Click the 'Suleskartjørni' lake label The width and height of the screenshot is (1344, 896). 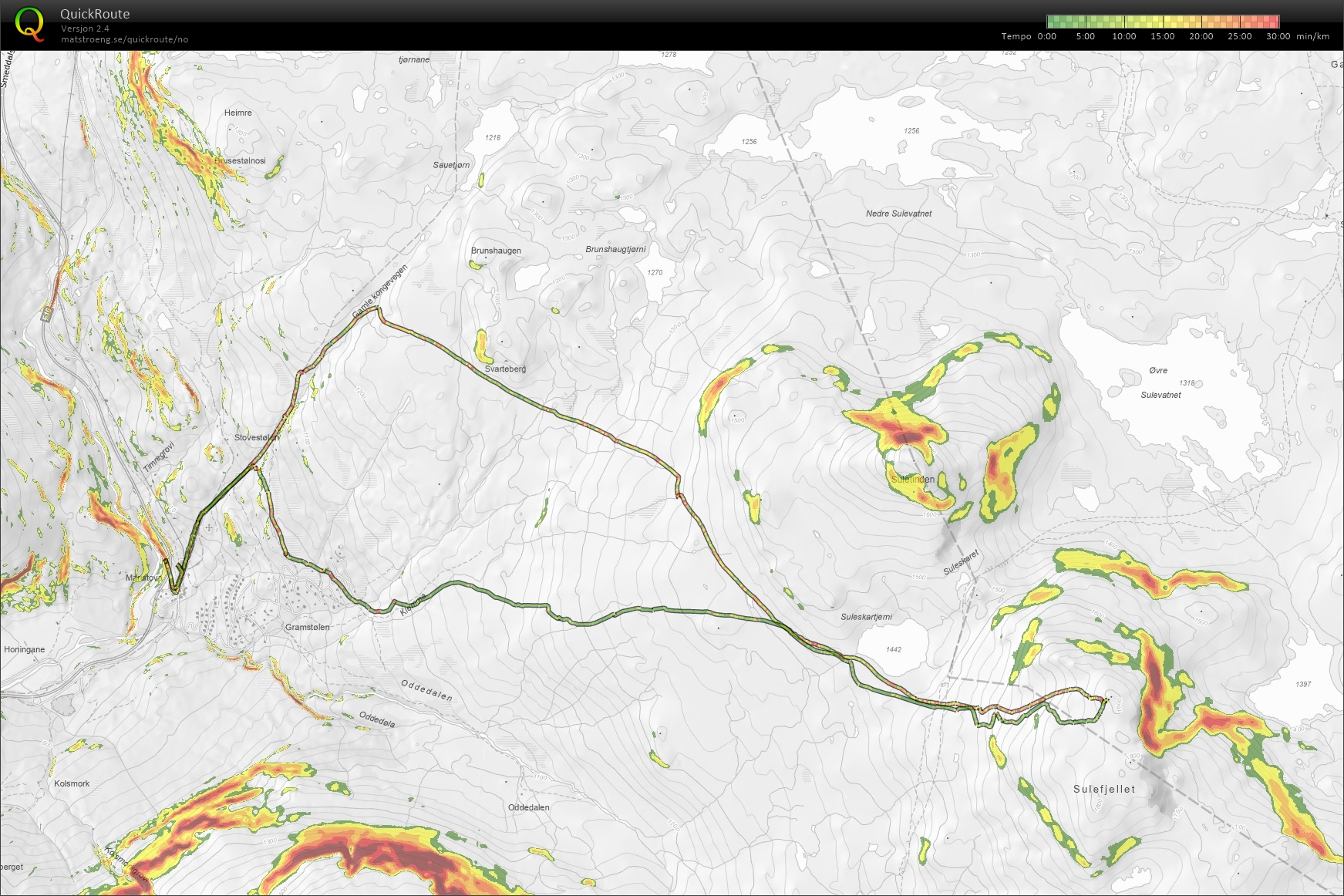(866, 617)
